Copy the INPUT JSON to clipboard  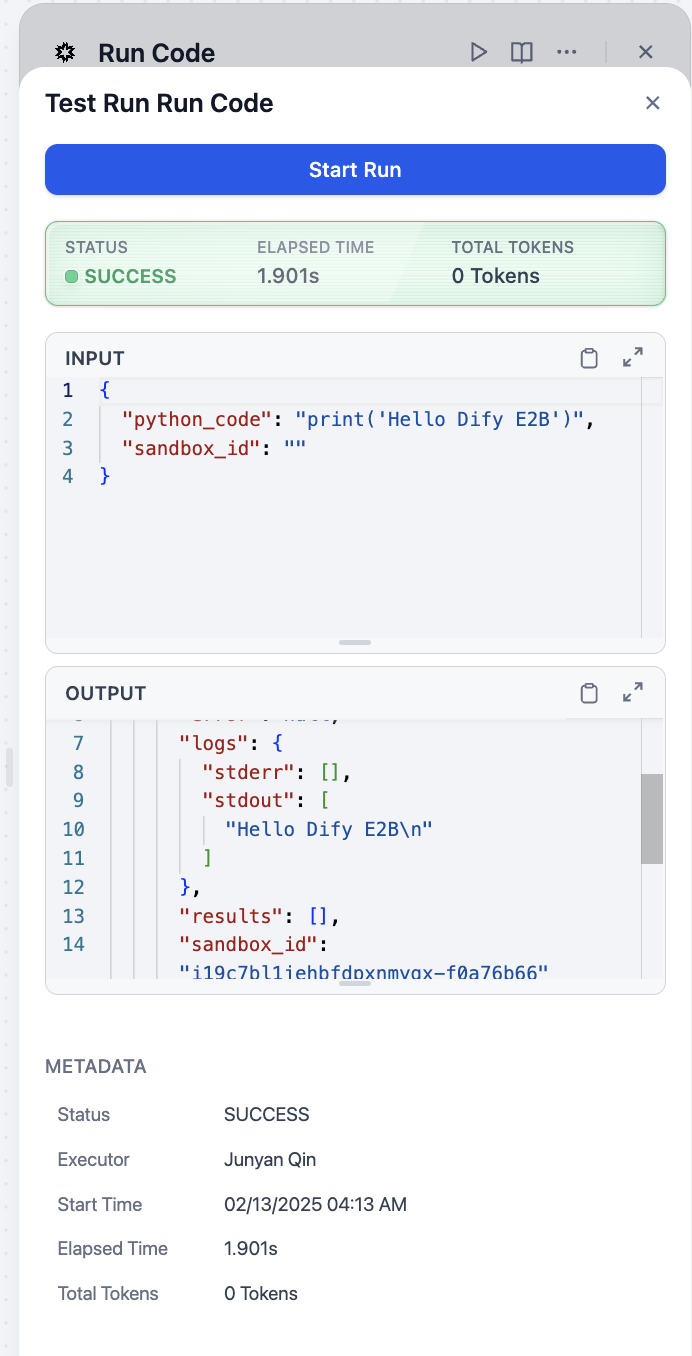coord(589,358)
